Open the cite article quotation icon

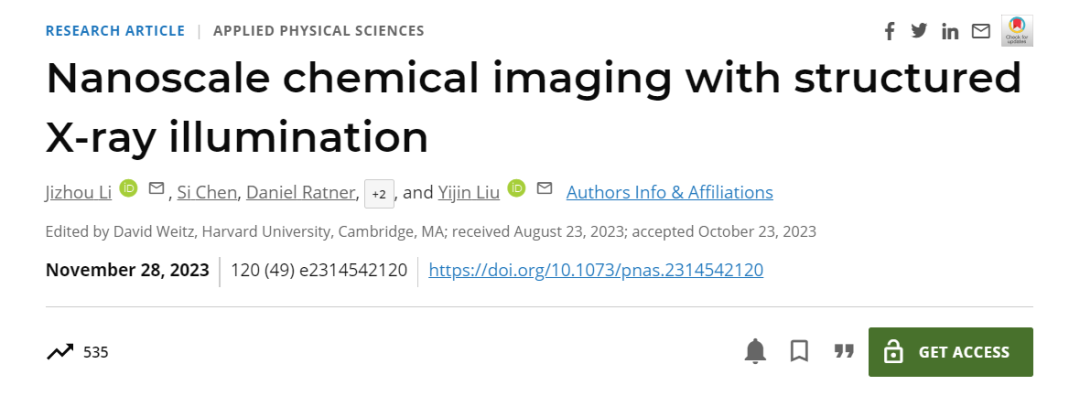844,351
